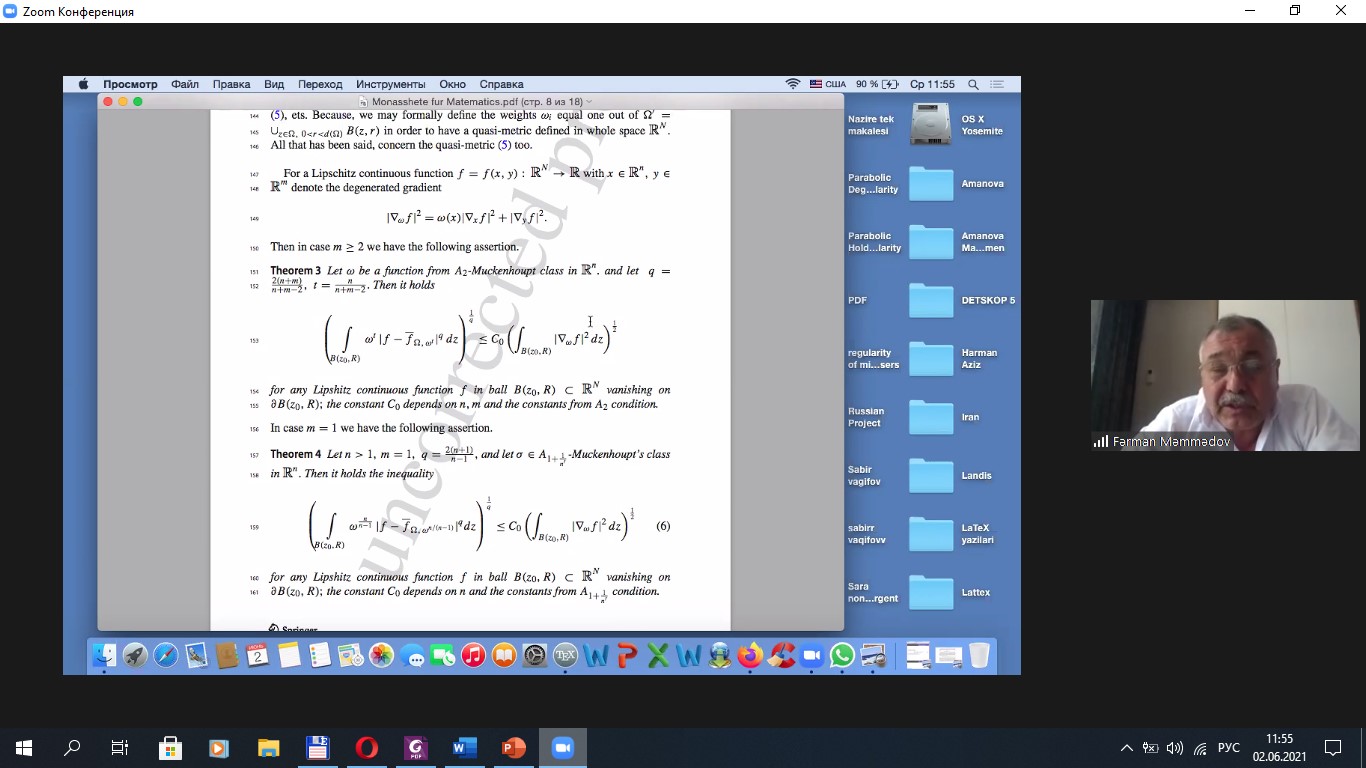Open the Файл menu
The width and height of the screenshot is (1366, 768).
(185, 85)
